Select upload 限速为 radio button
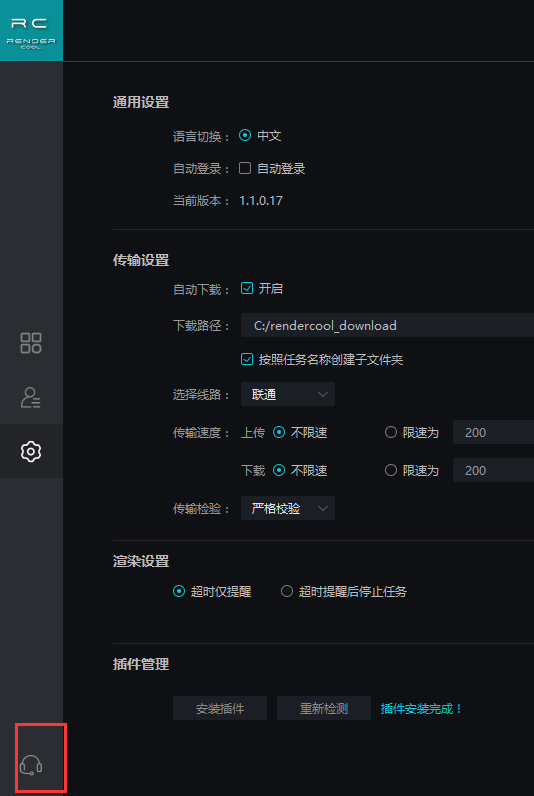 tap(391, 433)
